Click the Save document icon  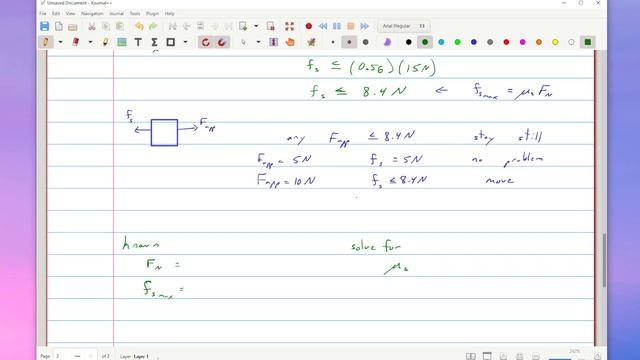pyautogui.click(x=44, y=26)
